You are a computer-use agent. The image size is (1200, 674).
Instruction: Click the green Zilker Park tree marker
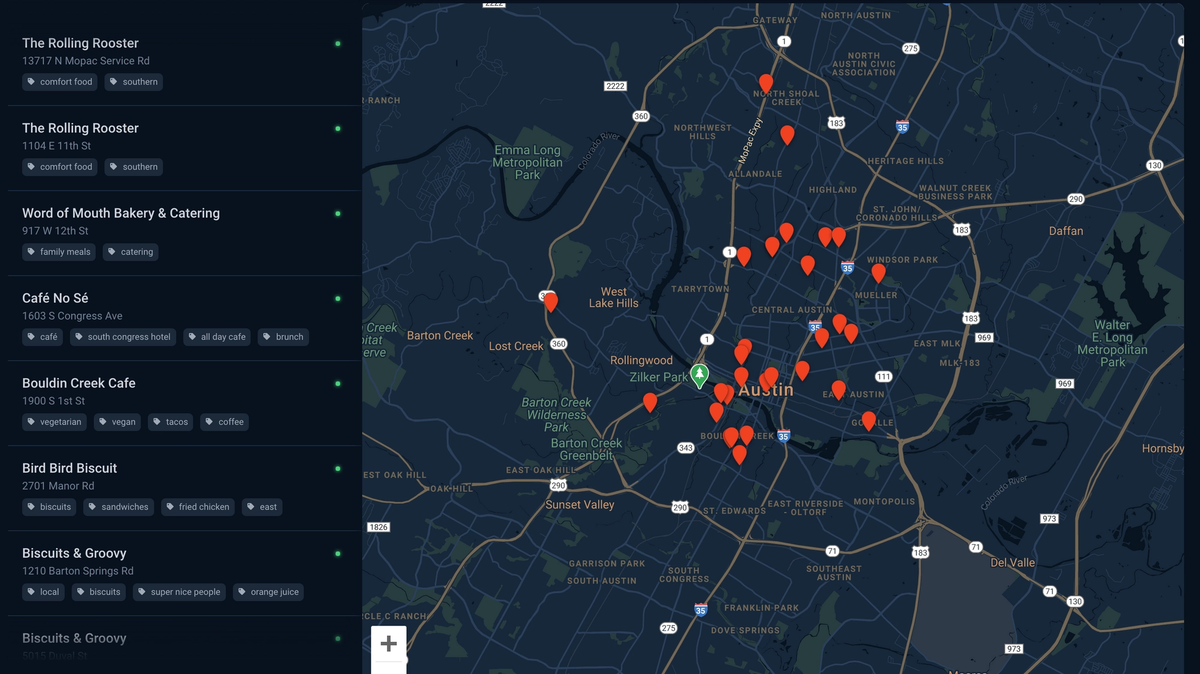coord(700,376)
